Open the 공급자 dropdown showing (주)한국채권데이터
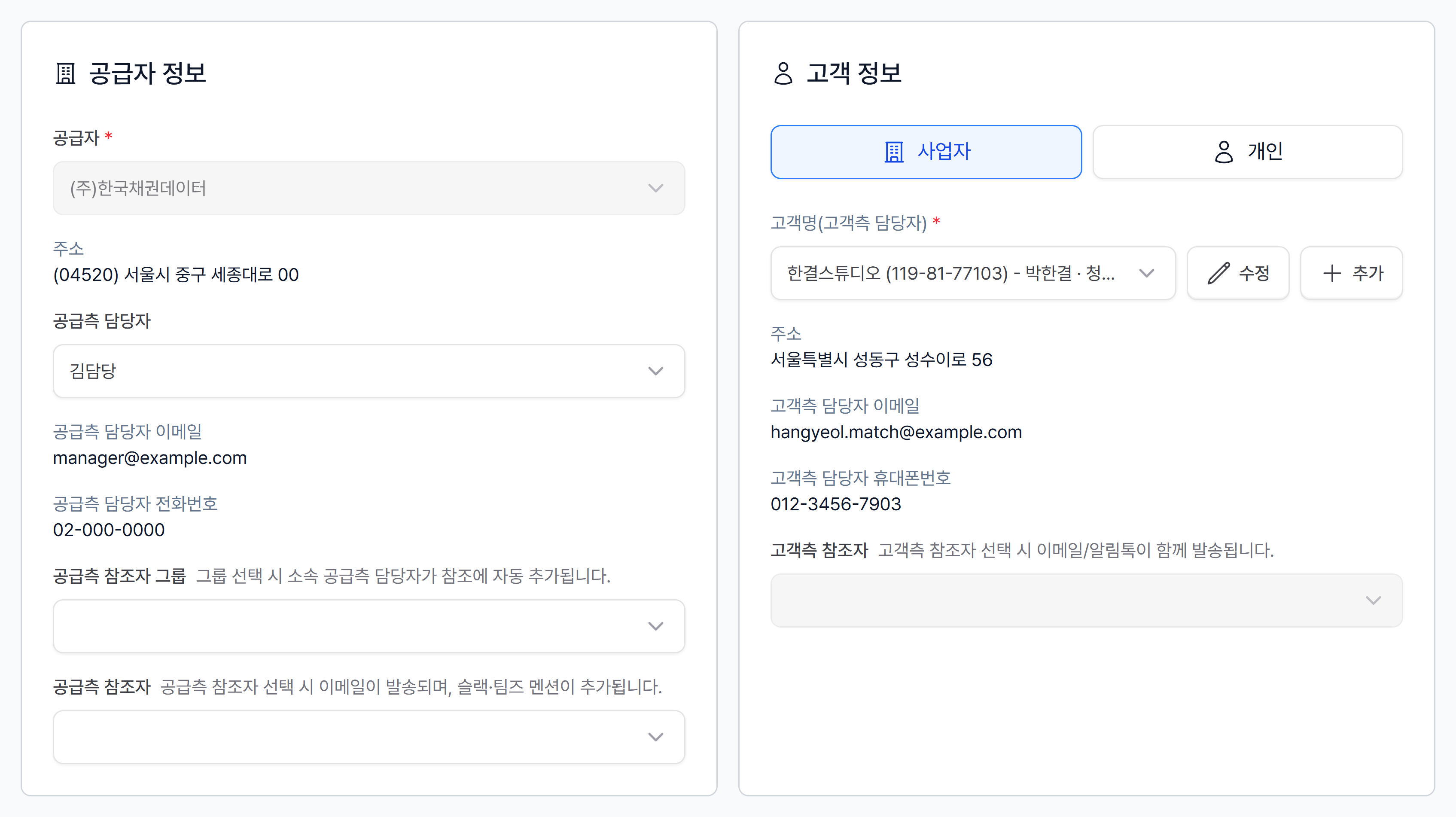The image size is (1456, 817). point(369,188)
